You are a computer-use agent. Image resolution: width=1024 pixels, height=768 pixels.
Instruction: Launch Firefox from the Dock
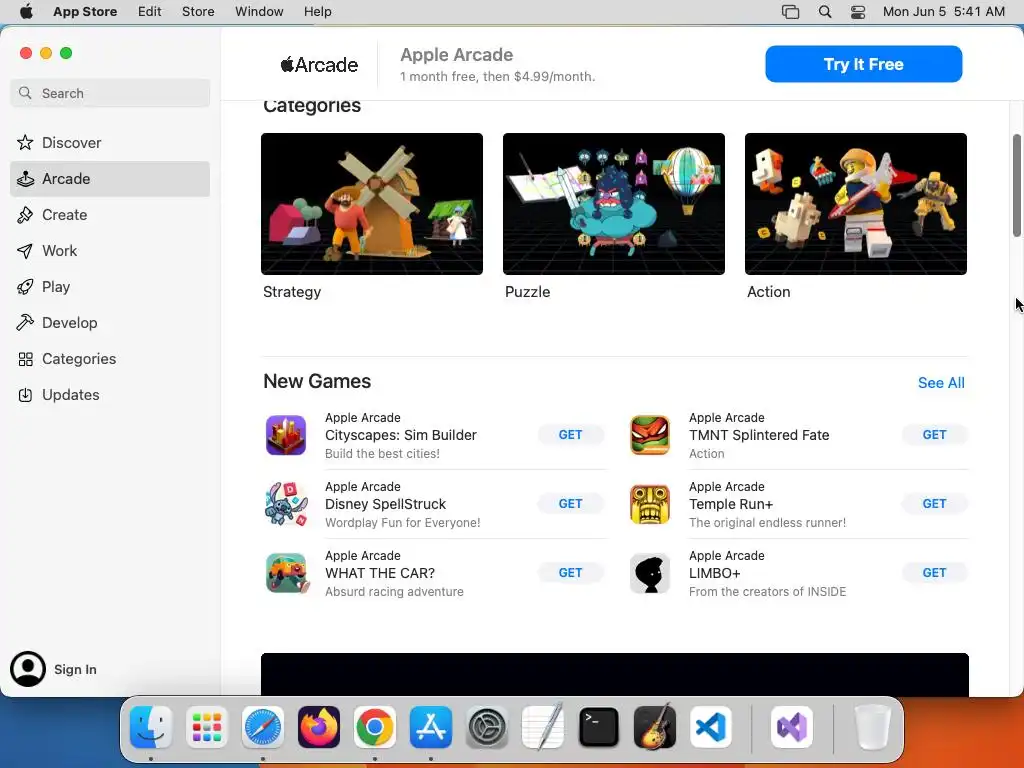coord(319,727)
